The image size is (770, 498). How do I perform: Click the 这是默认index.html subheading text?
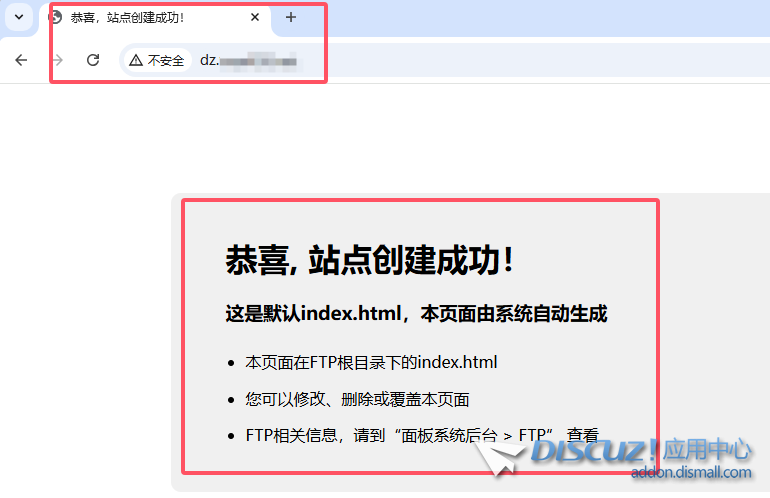[x=416, y=314]
